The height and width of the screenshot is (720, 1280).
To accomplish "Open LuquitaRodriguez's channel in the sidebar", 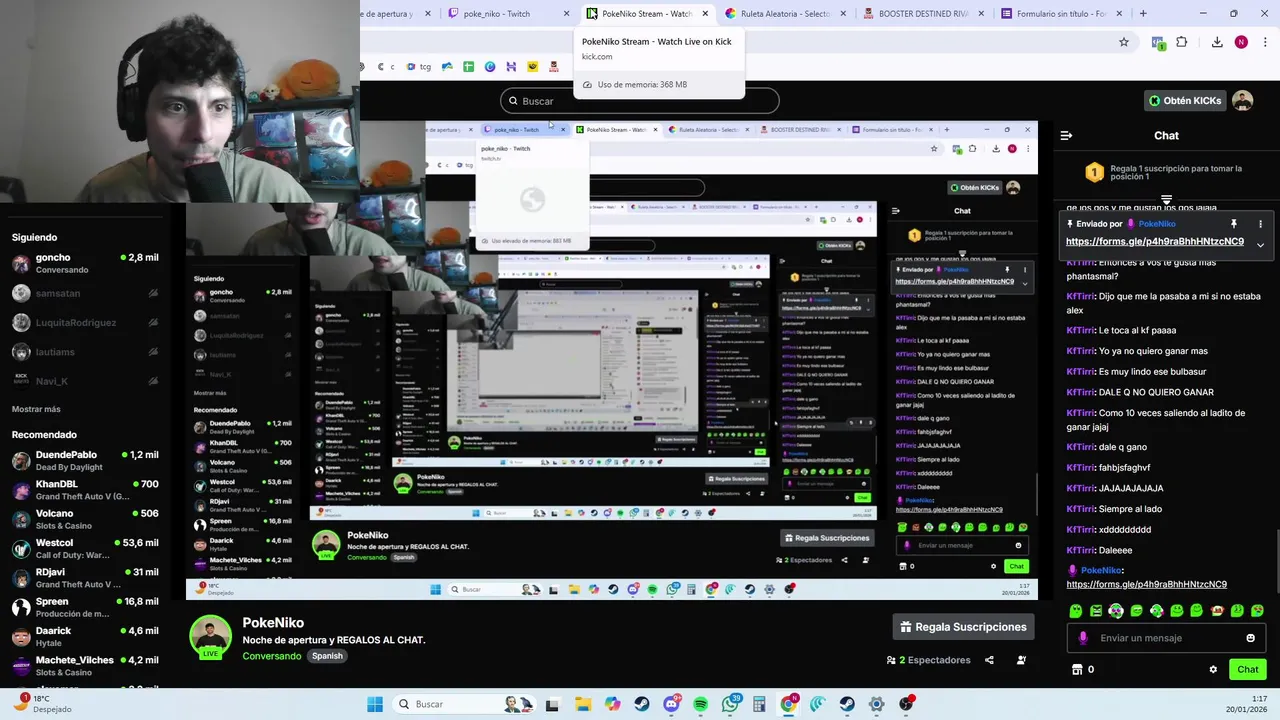I will tap(85, 322).
